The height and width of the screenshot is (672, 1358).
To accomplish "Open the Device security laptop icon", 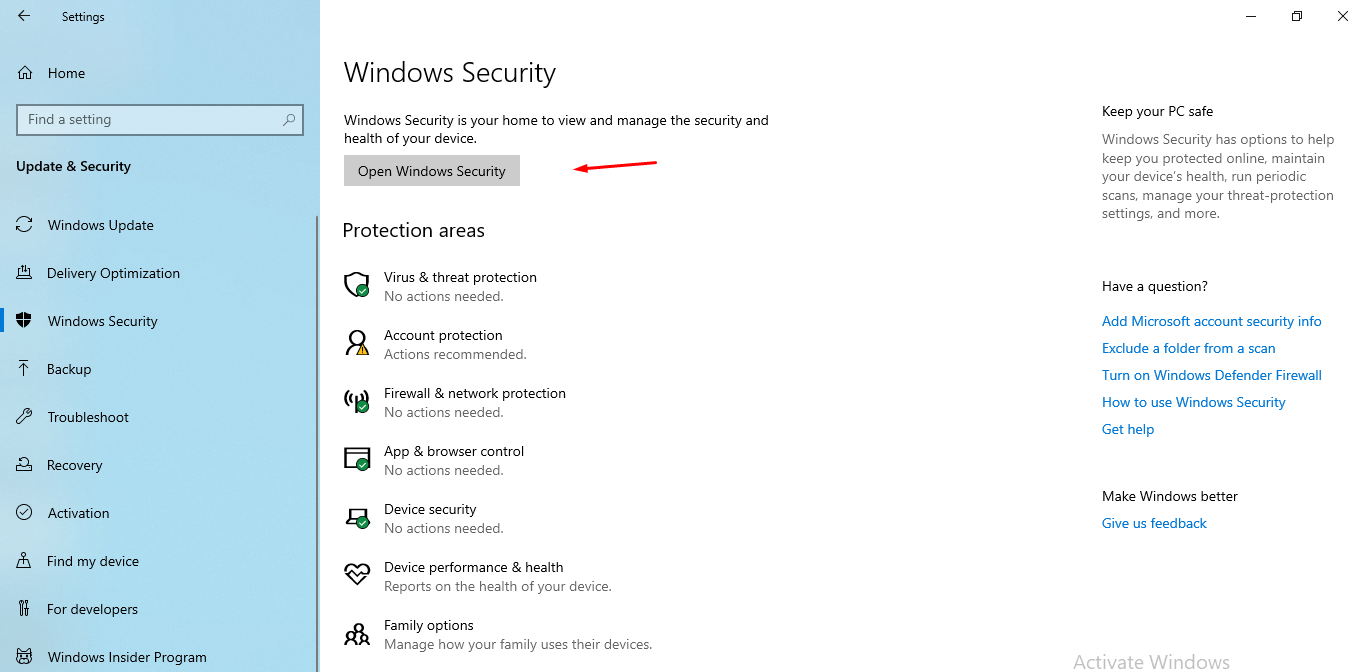I will pos(357,518).
